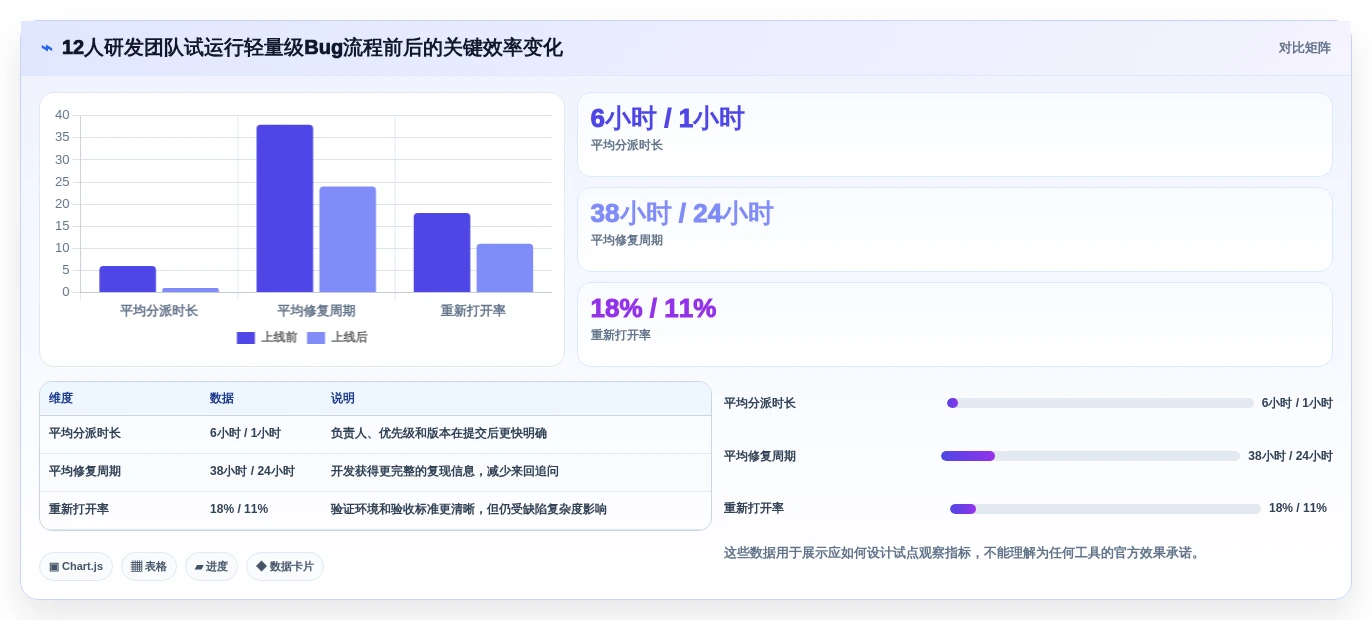Click the 上线后 bar for 平均分派时长

click(x=190, y=290)
